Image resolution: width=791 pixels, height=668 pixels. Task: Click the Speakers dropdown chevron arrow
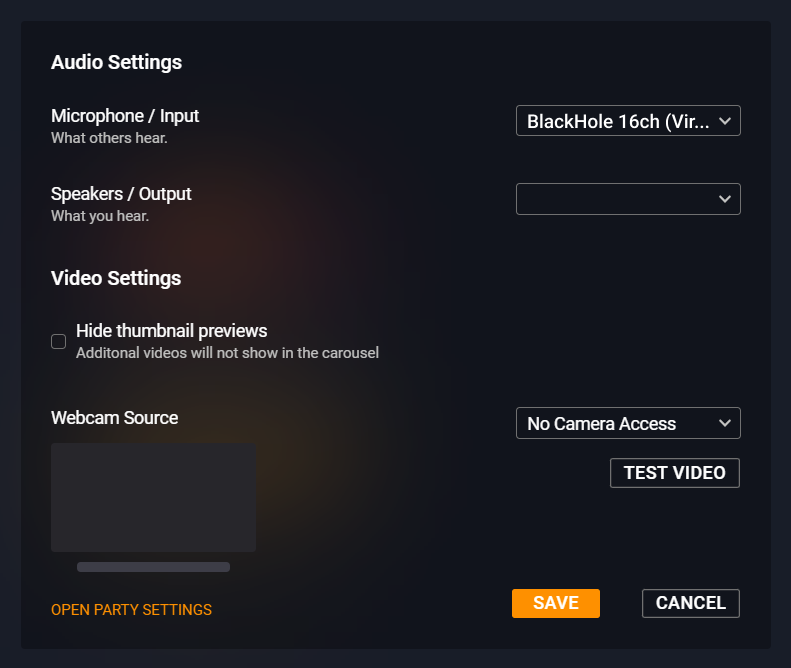pos(725,199)
